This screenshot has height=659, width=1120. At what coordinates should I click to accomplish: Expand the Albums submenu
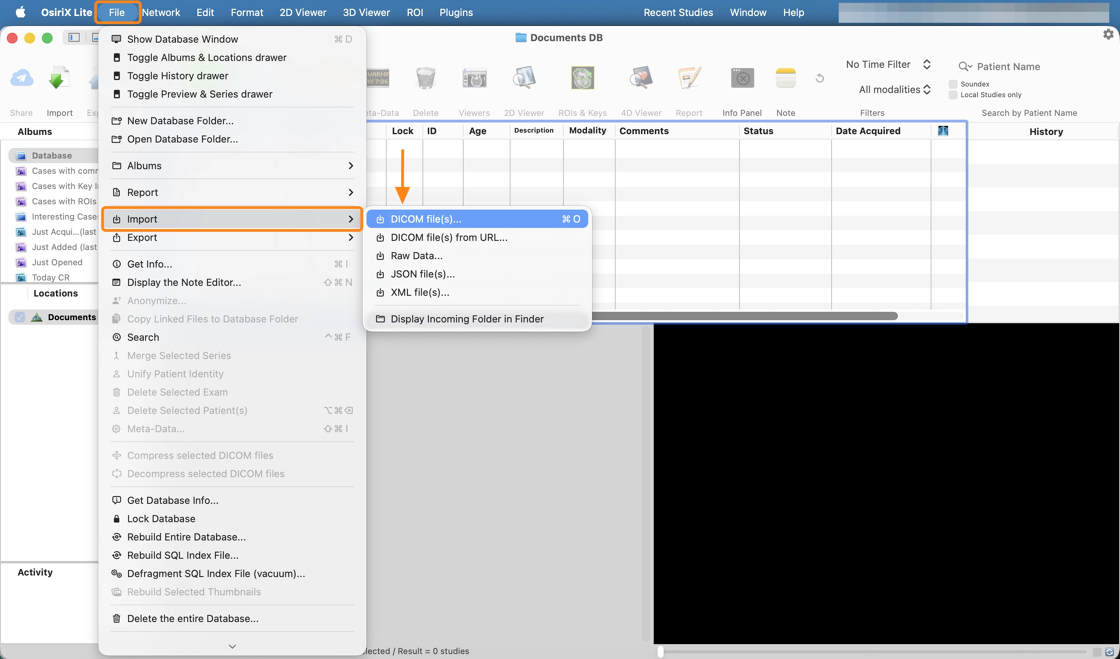coord(232,166)
